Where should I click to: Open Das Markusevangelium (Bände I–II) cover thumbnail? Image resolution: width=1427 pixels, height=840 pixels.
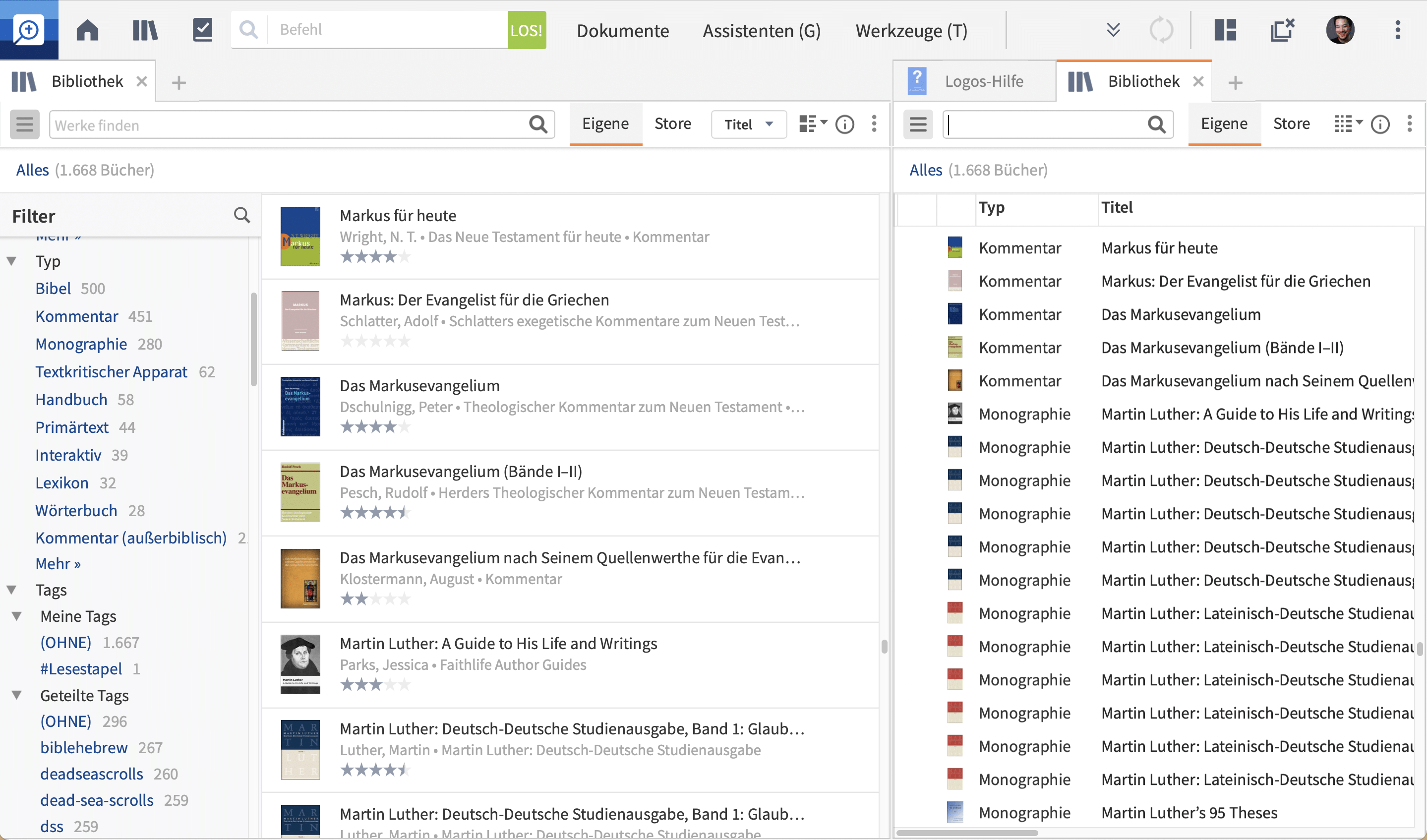tap(300, 492)
